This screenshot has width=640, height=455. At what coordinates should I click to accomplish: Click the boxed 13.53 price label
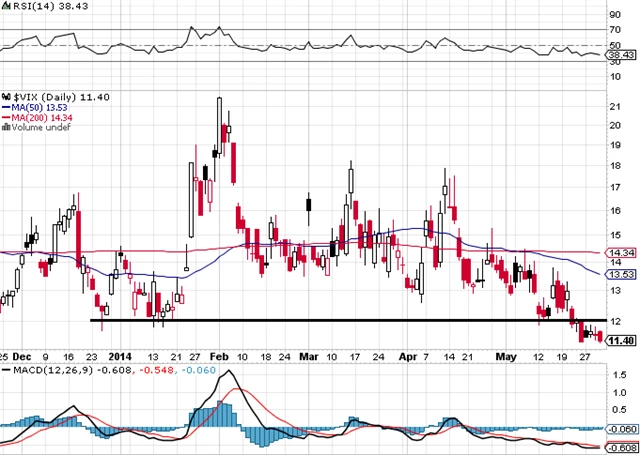621,275
